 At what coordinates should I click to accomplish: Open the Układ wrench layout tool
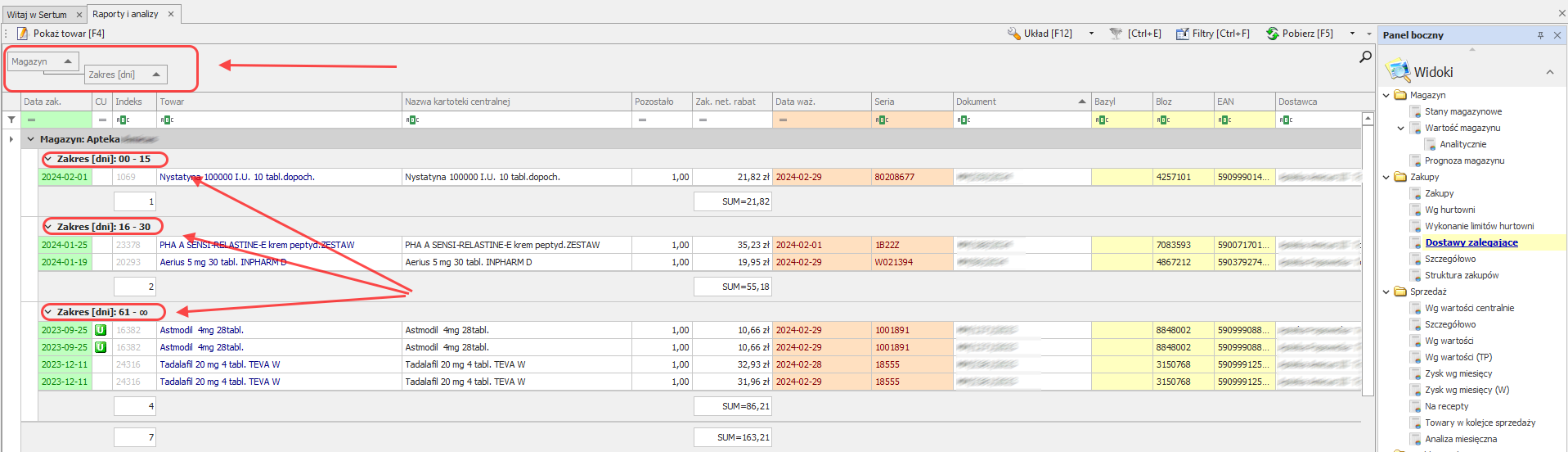click(x=1013, y=34)
